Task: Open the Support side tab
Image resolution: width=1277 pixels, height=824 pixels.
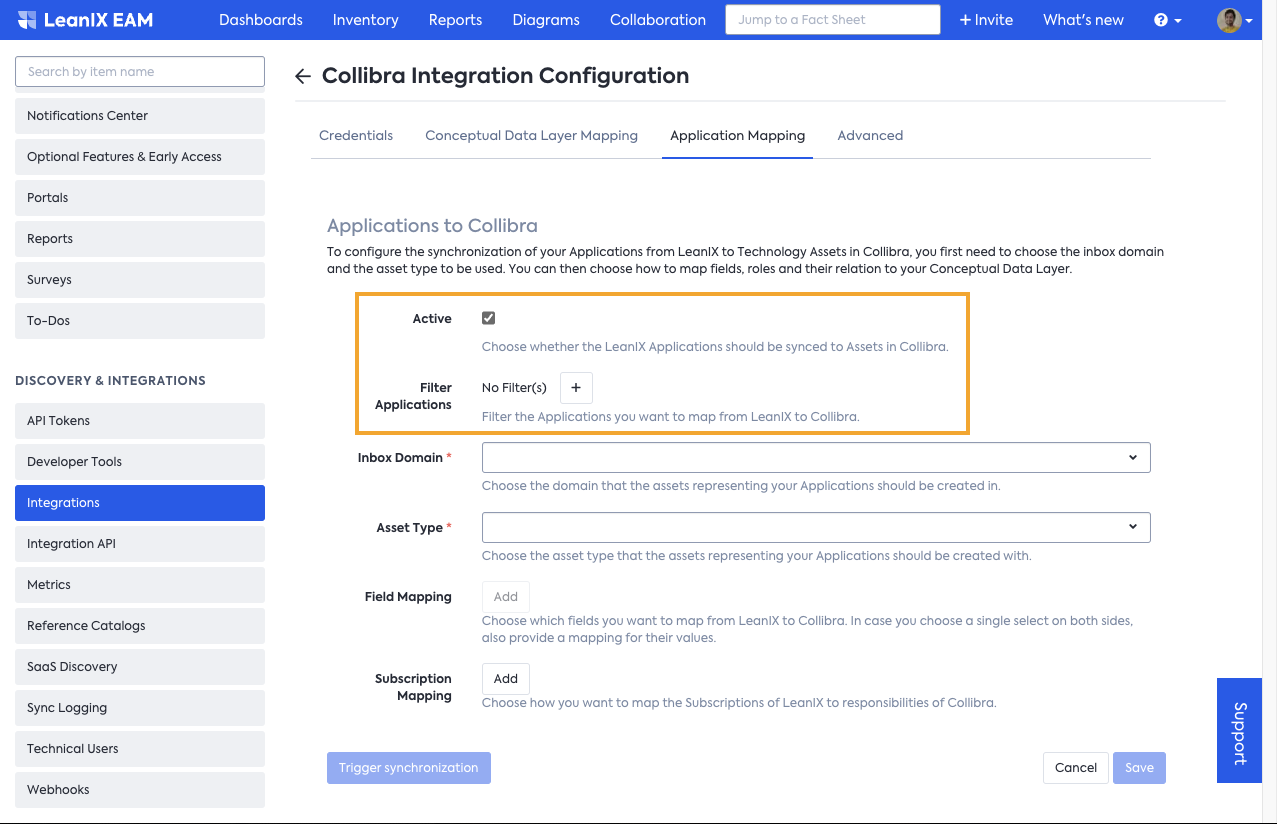Action: tap(1239, 731)
